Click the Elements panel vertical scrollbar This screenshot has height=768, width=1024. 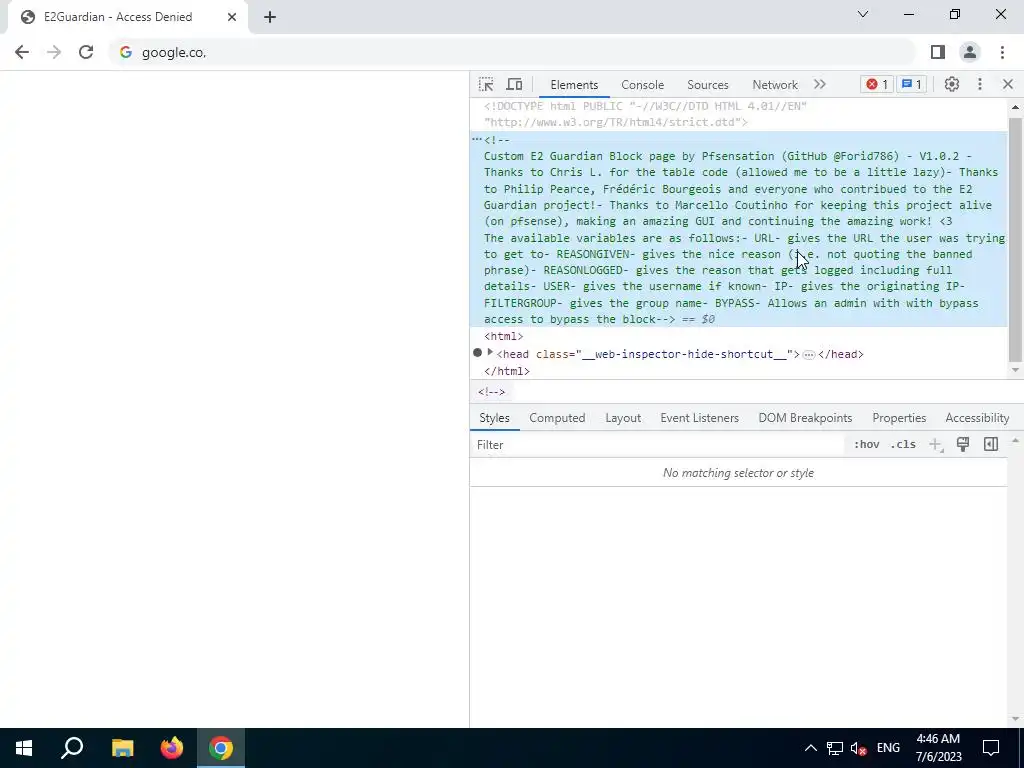coord(1015,238)
